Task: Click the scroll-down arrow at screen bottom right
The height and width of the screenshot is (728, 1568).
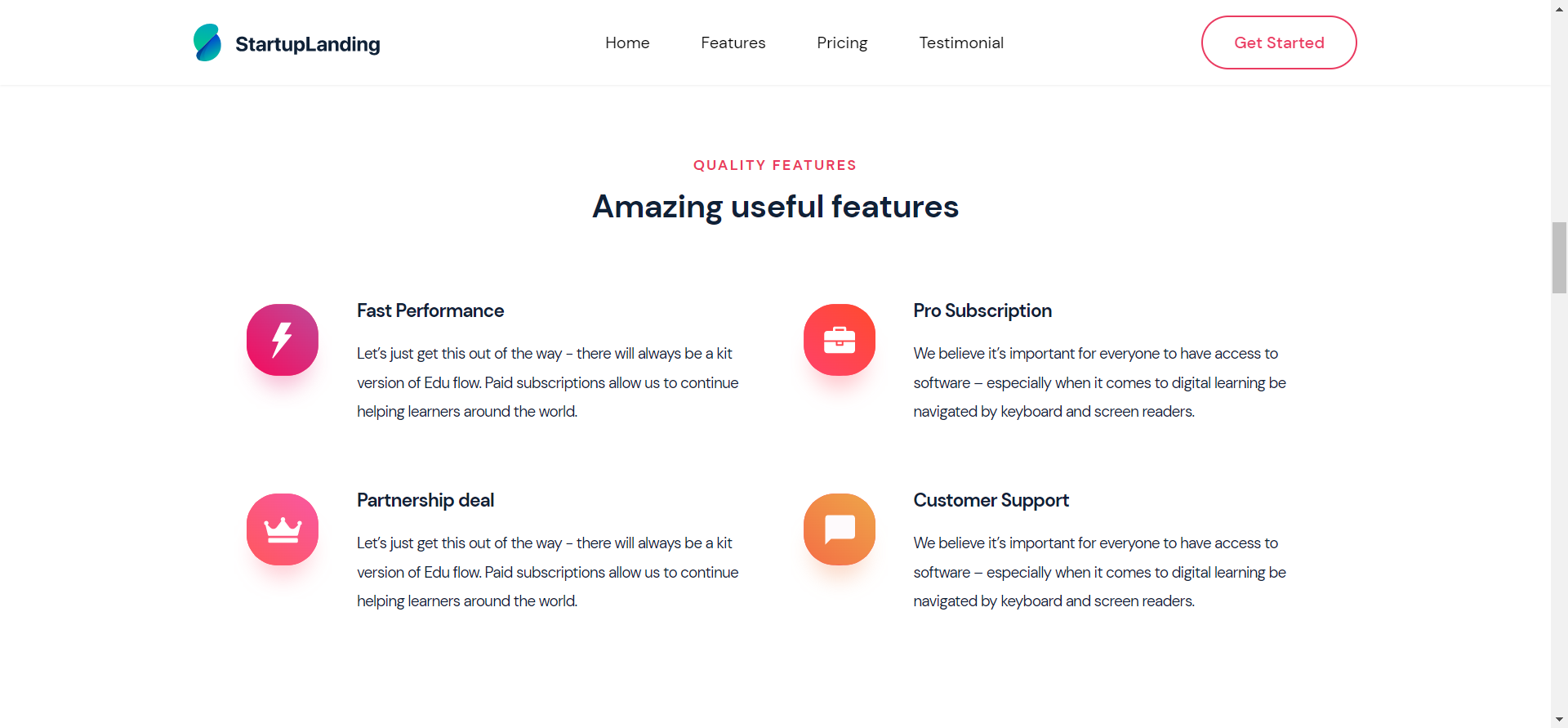Action: tap(1559, 719)
